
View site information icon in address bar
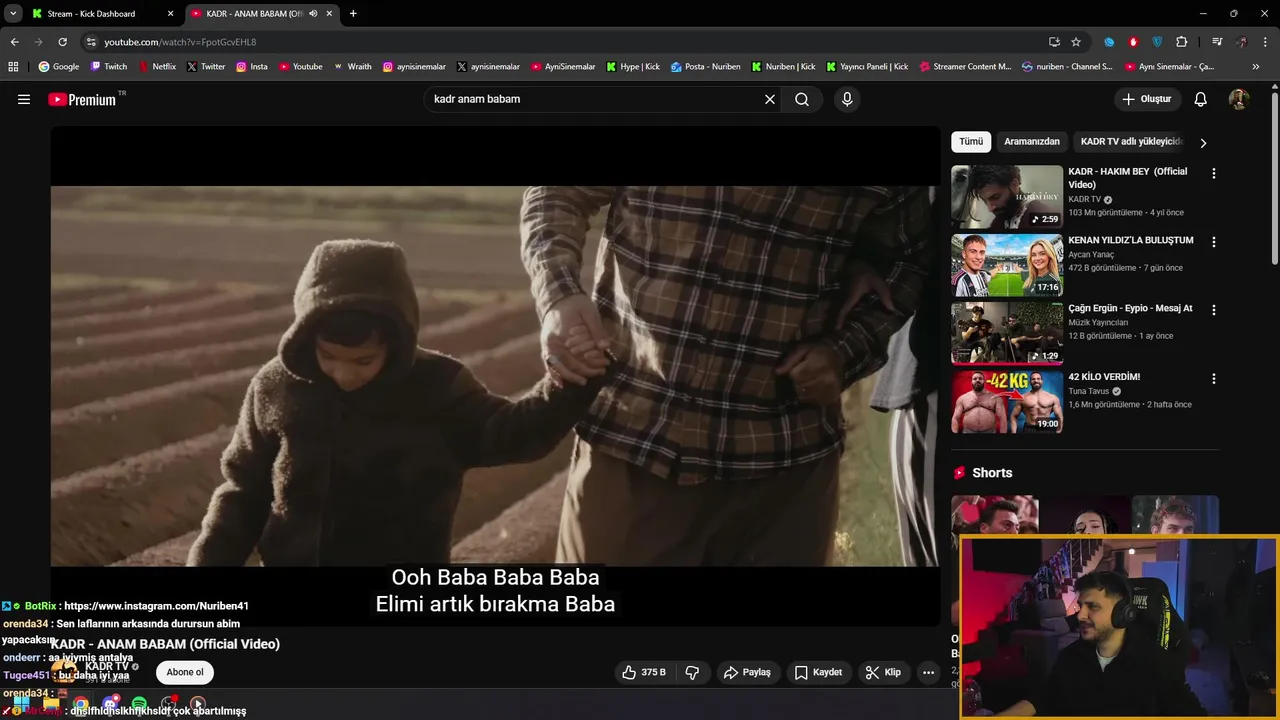coord(91,42)
